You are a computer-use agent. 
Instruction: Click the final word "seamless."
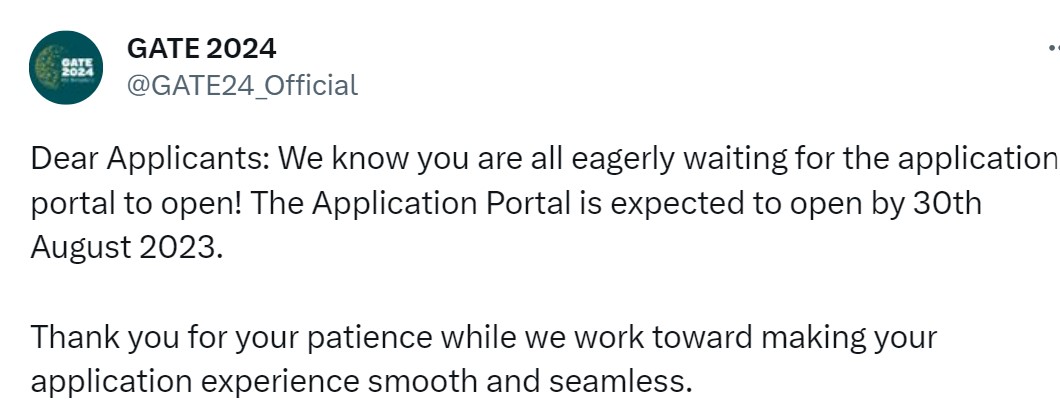630,380
